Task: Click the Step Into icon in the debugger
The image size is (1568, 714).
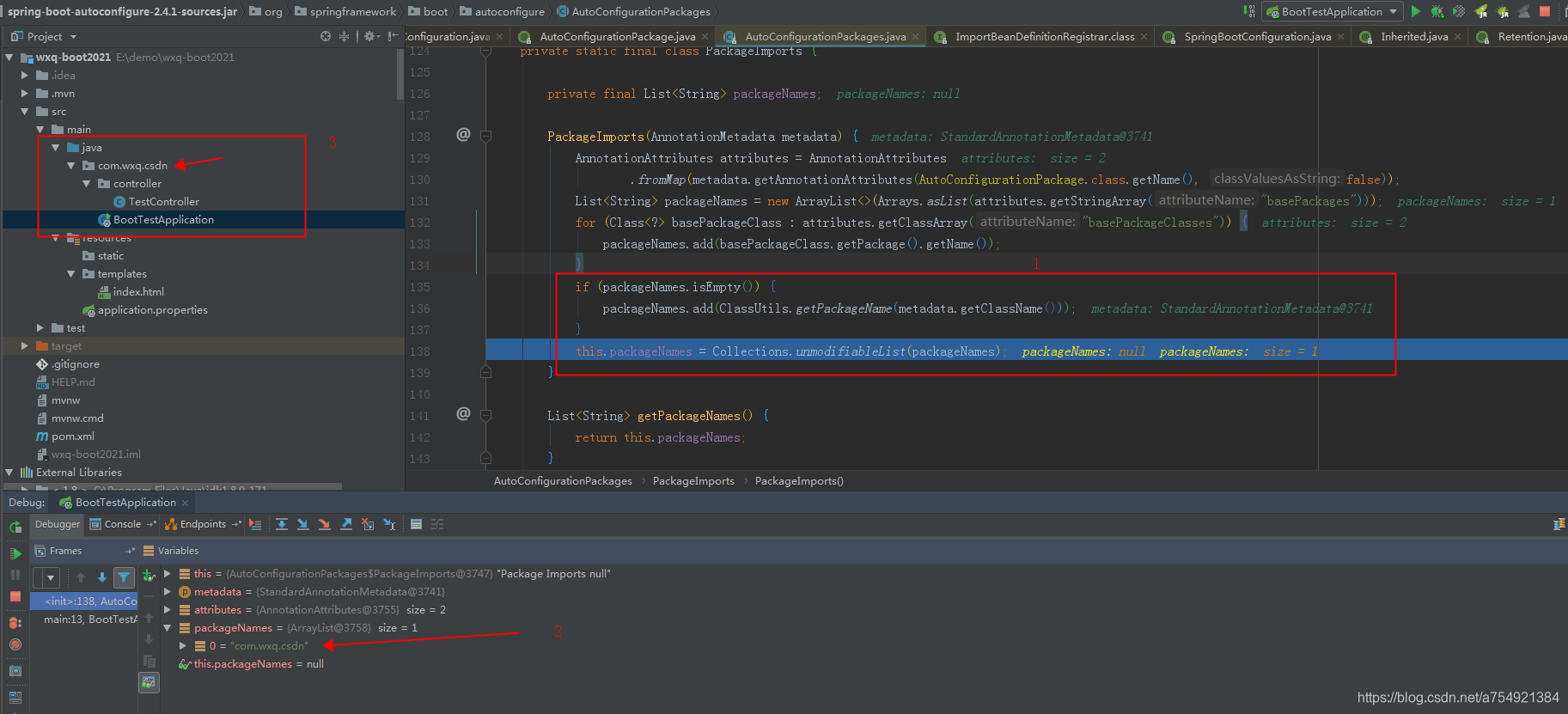Action: click(x=302, y=524)
